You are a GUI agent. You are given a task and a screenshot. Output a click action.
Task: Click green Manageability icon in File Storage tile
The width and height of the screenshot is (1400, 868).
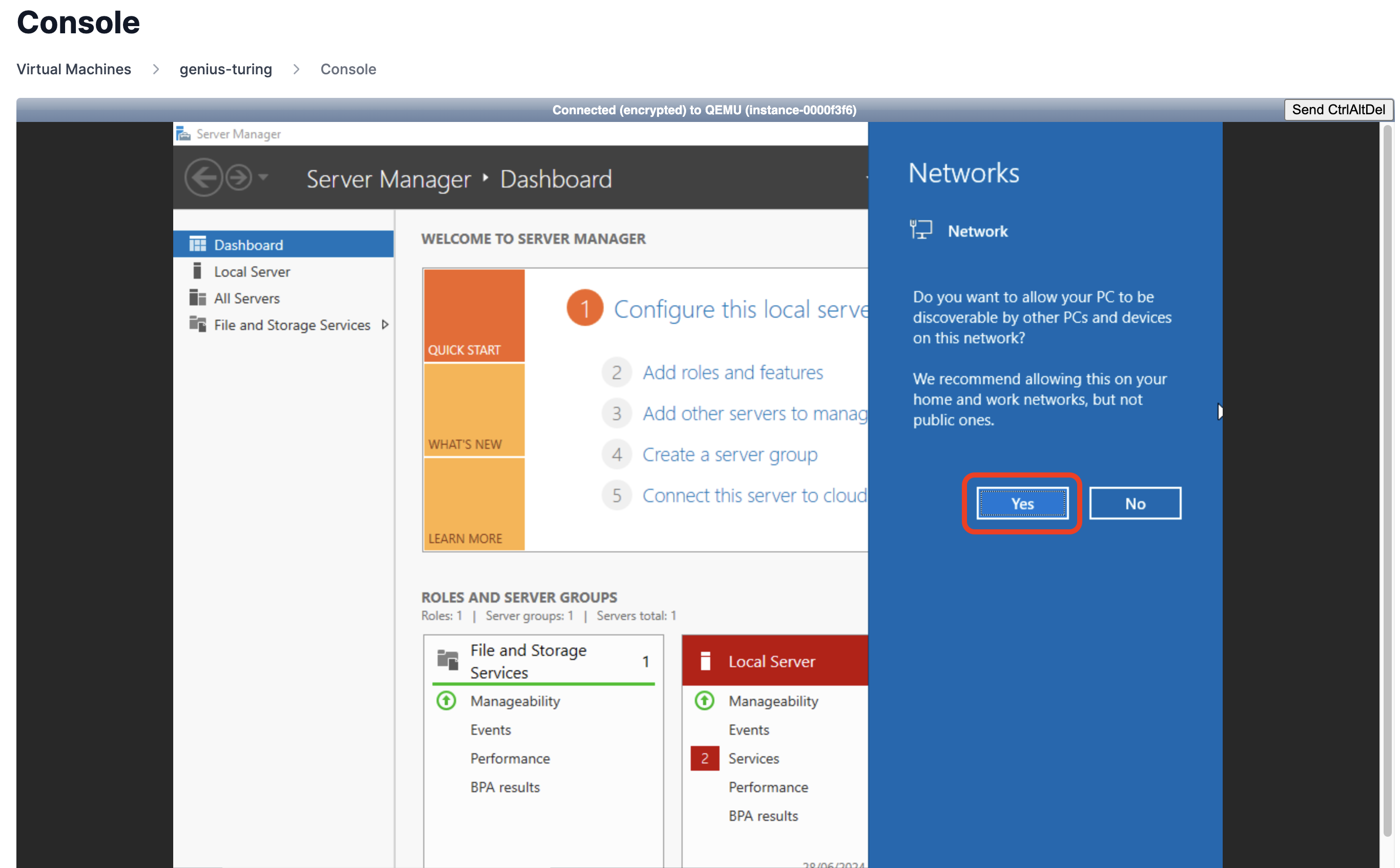pyautogui.click(x=446, y=700)
